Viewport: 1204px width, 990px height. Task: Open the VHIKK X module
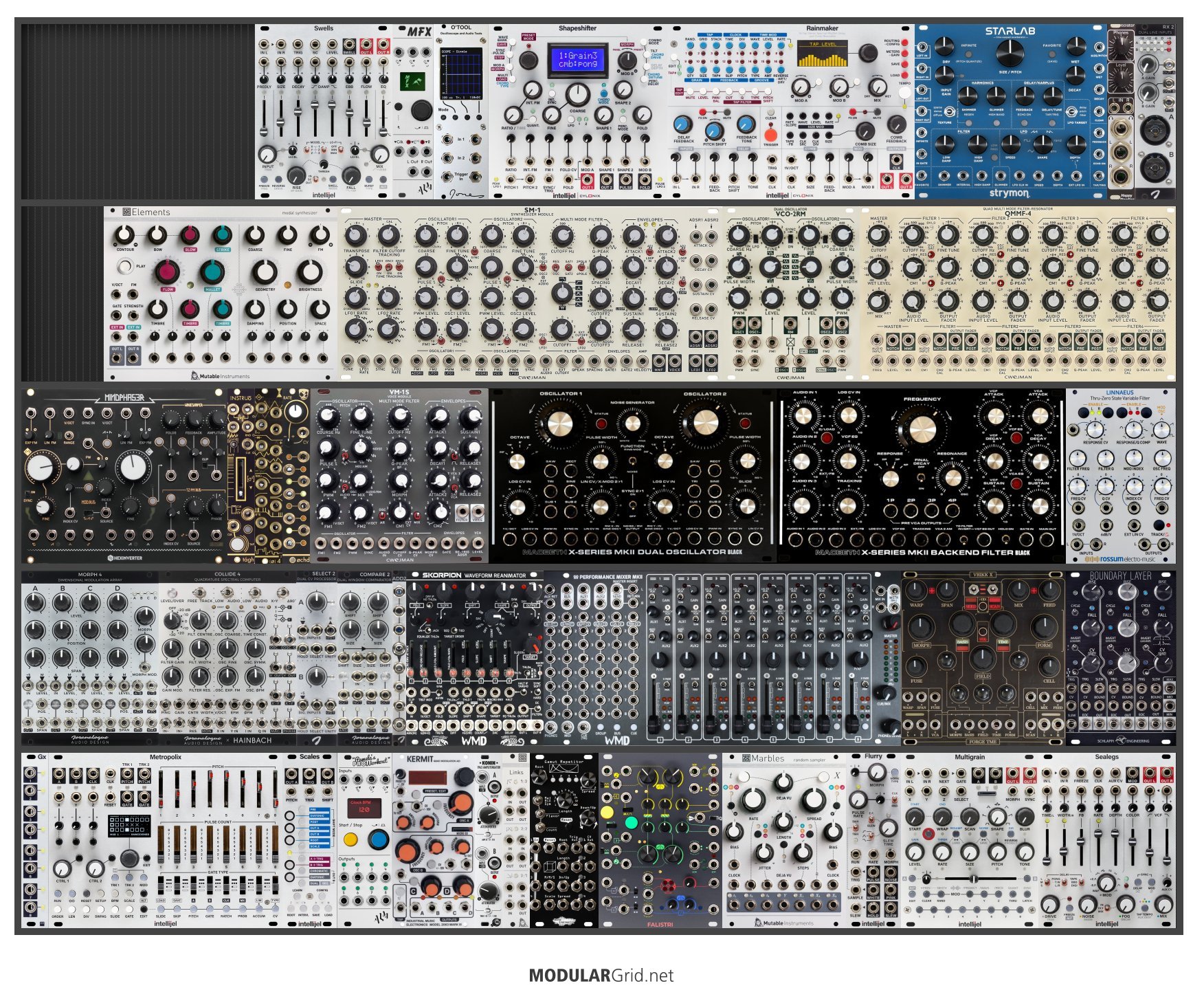[983, 658]
